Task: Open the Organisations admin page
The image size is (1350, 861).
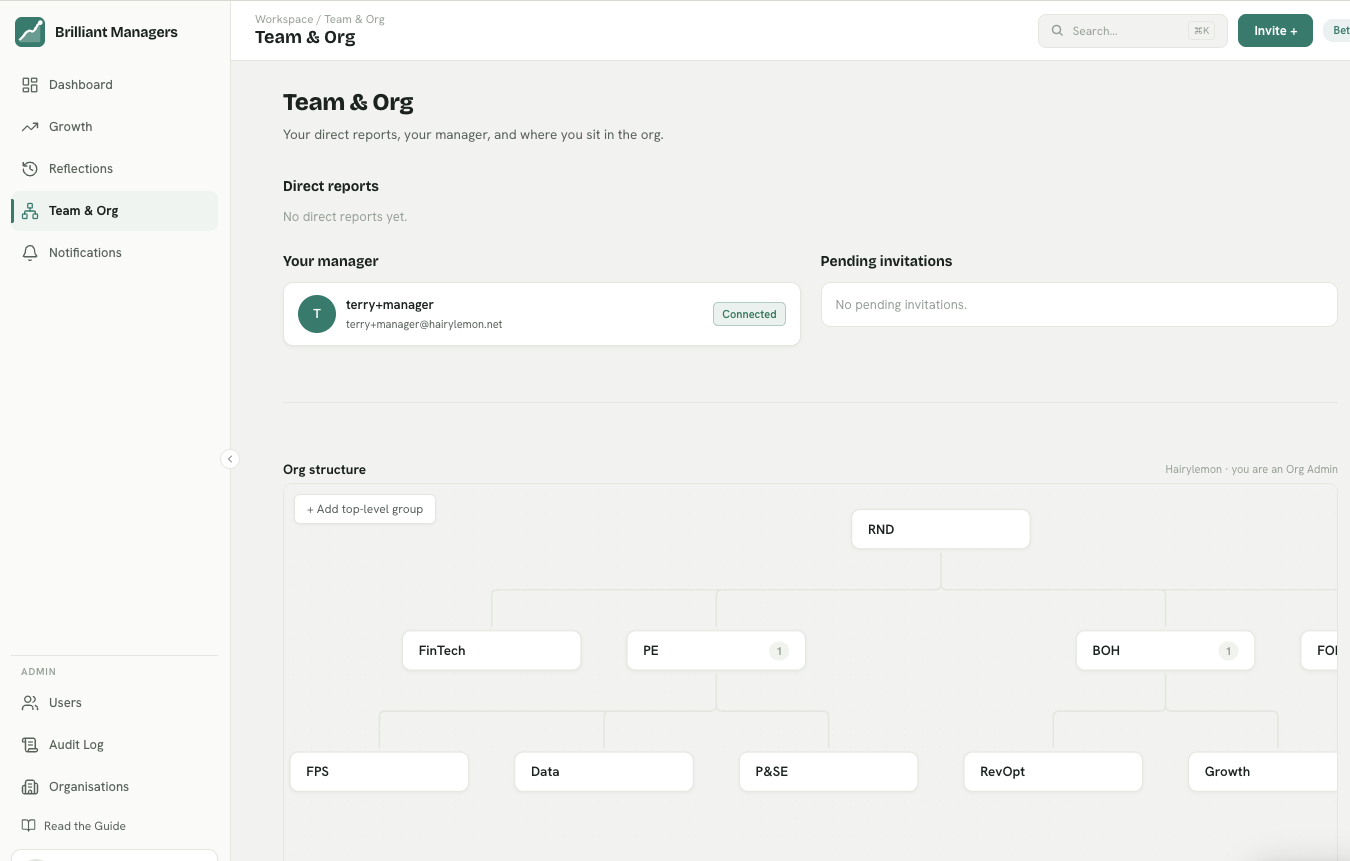Action: [114, 787]
